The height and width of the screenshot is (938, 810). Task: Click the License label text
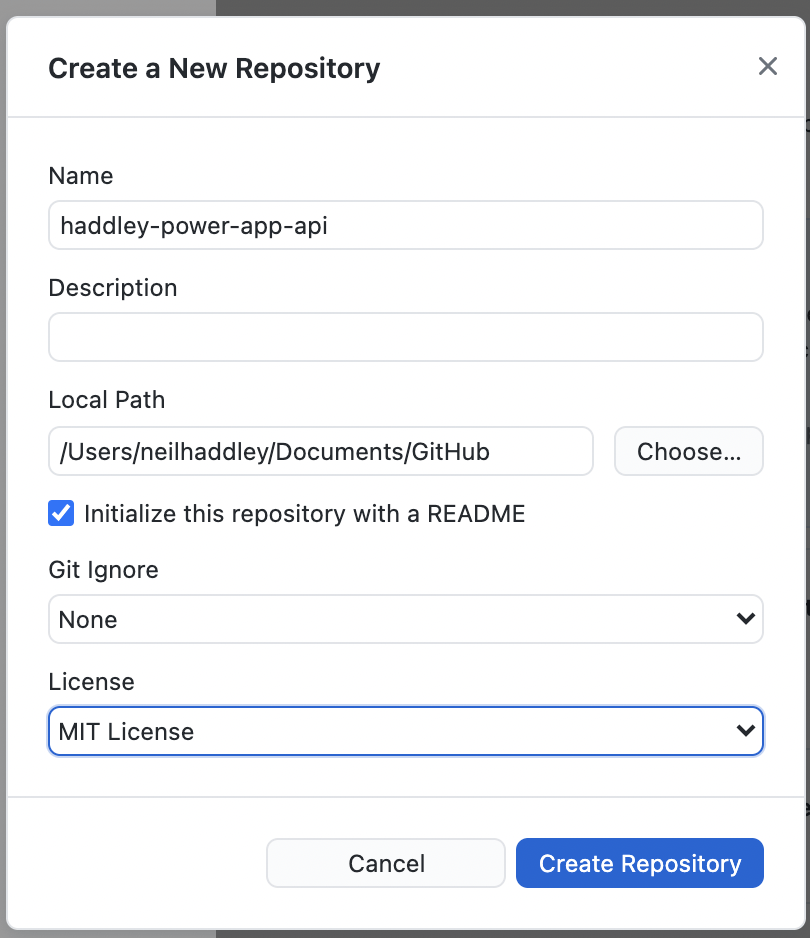pos(91,682)
